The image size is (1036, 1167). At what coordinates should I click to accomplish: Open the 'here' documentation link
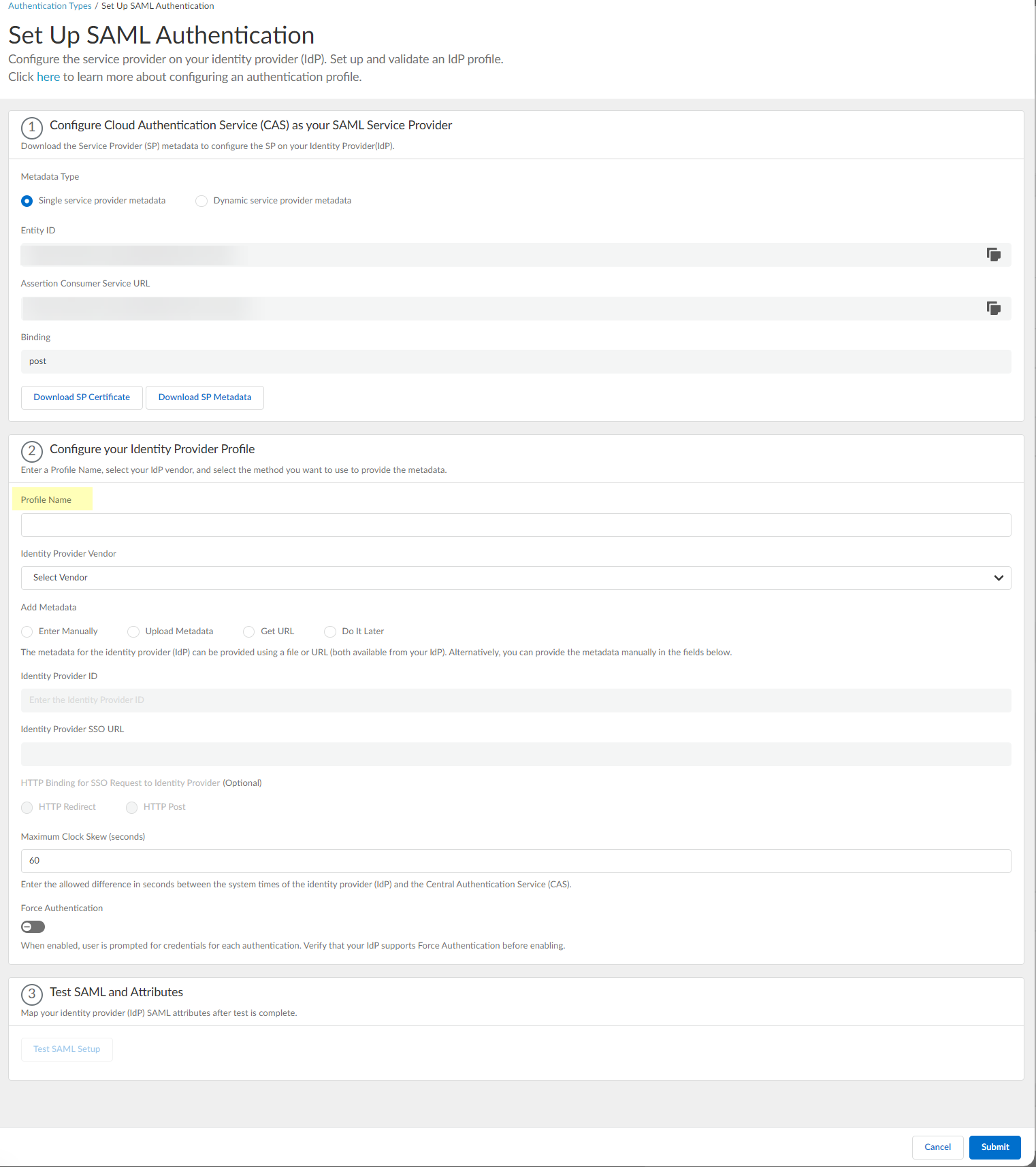(x=48, y=77)
